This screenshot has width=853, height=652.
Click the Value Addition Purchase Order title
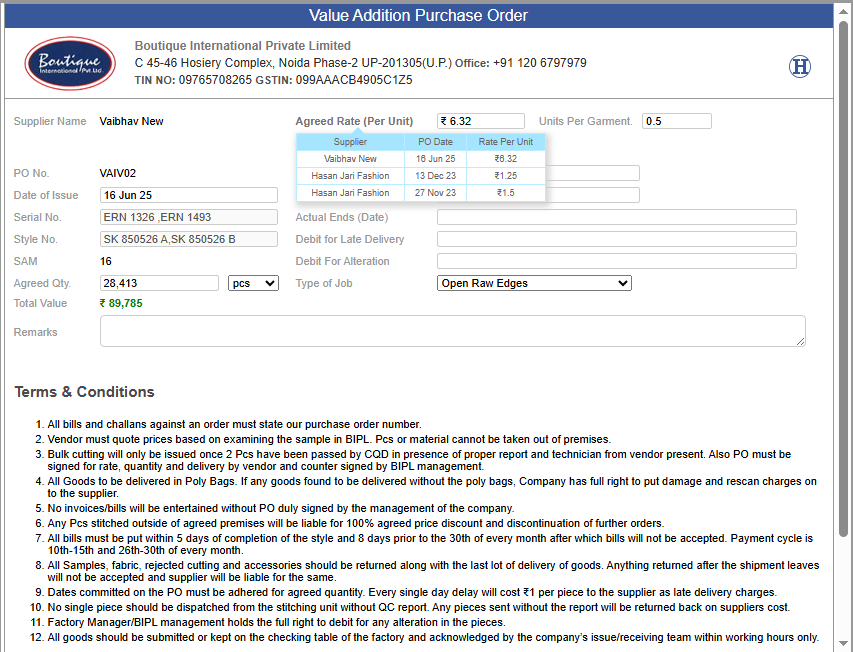pos(418,15)
